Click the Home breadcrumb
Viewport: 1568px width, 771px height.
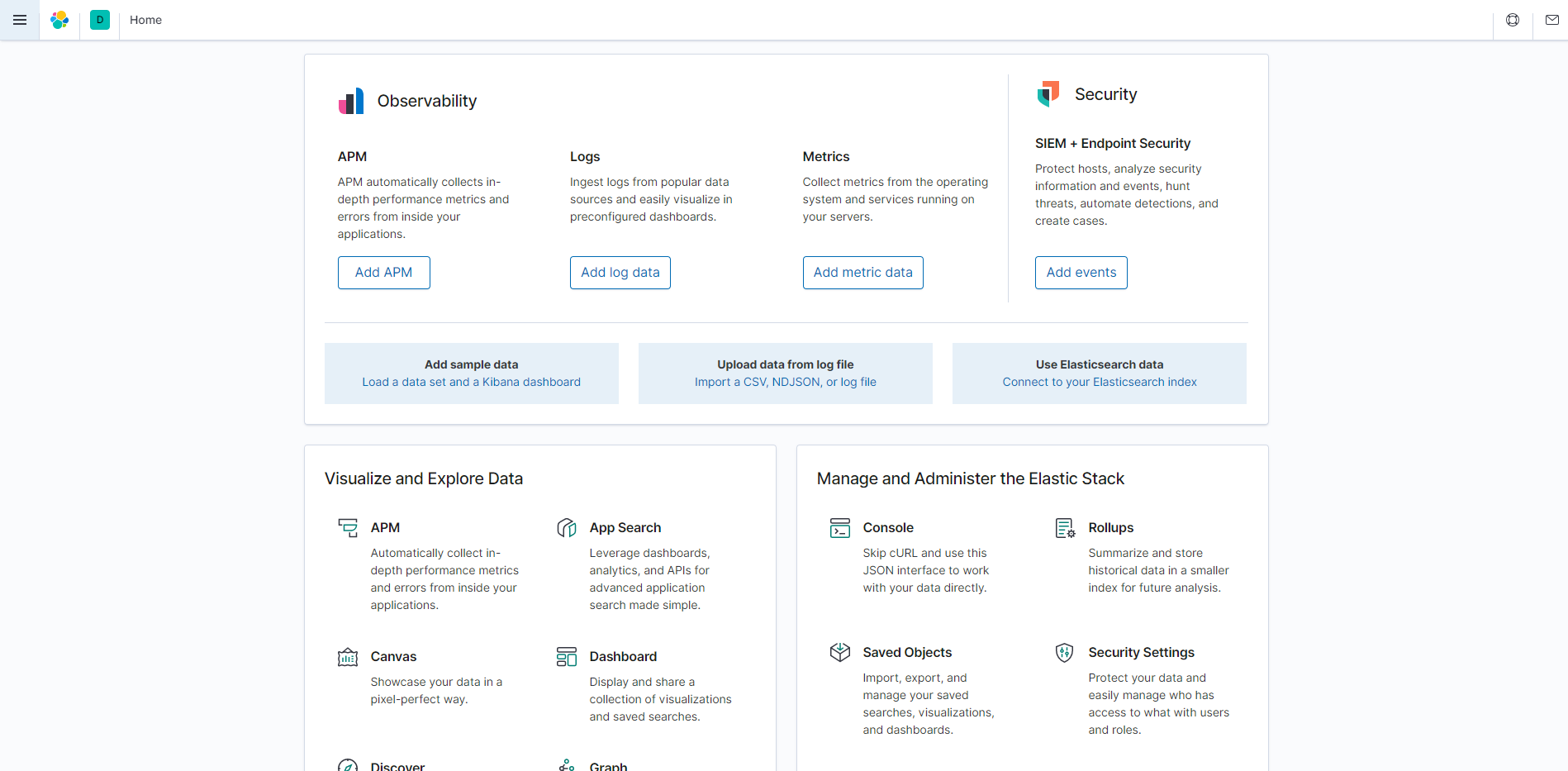click(145, 20)
